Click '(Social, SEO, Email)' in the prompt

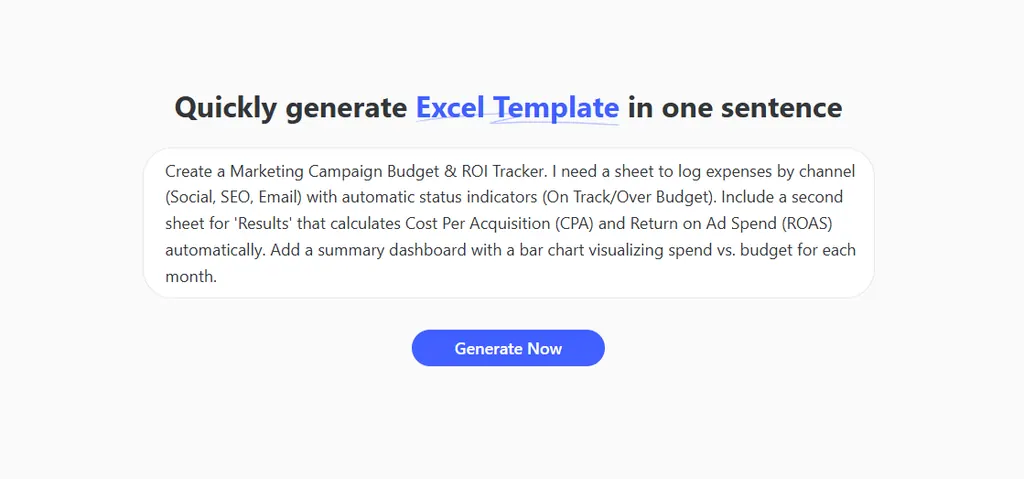click(x=234, y=197)
